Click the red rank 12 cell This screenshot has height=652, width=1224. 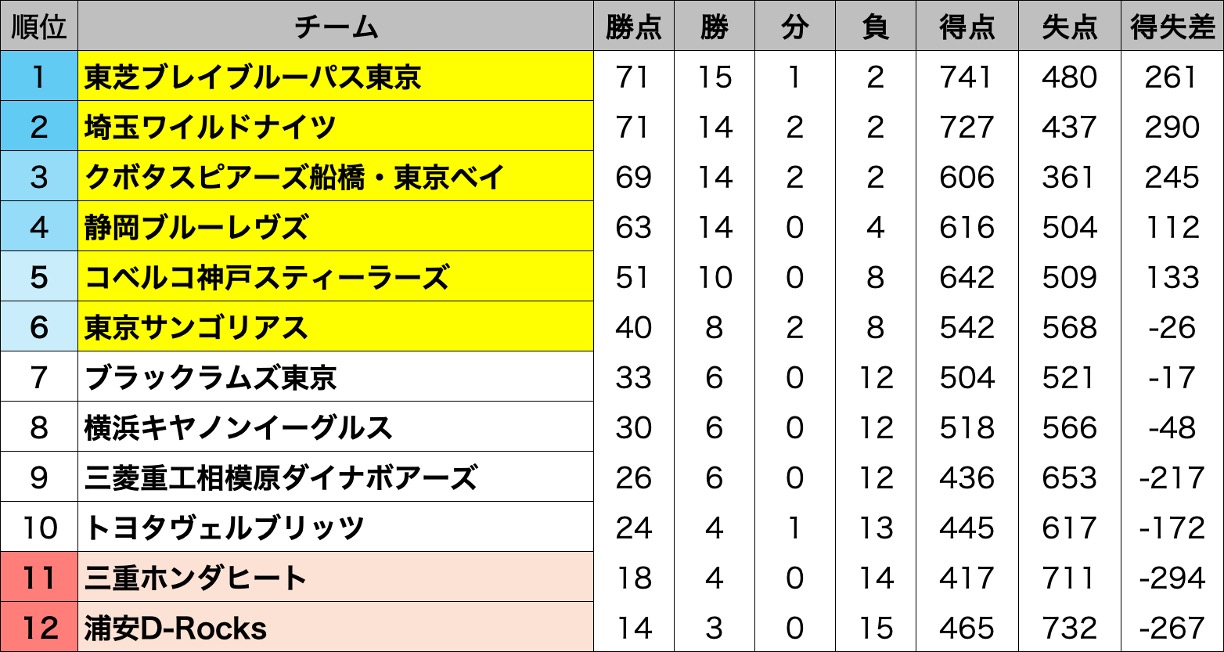(39, 627)
